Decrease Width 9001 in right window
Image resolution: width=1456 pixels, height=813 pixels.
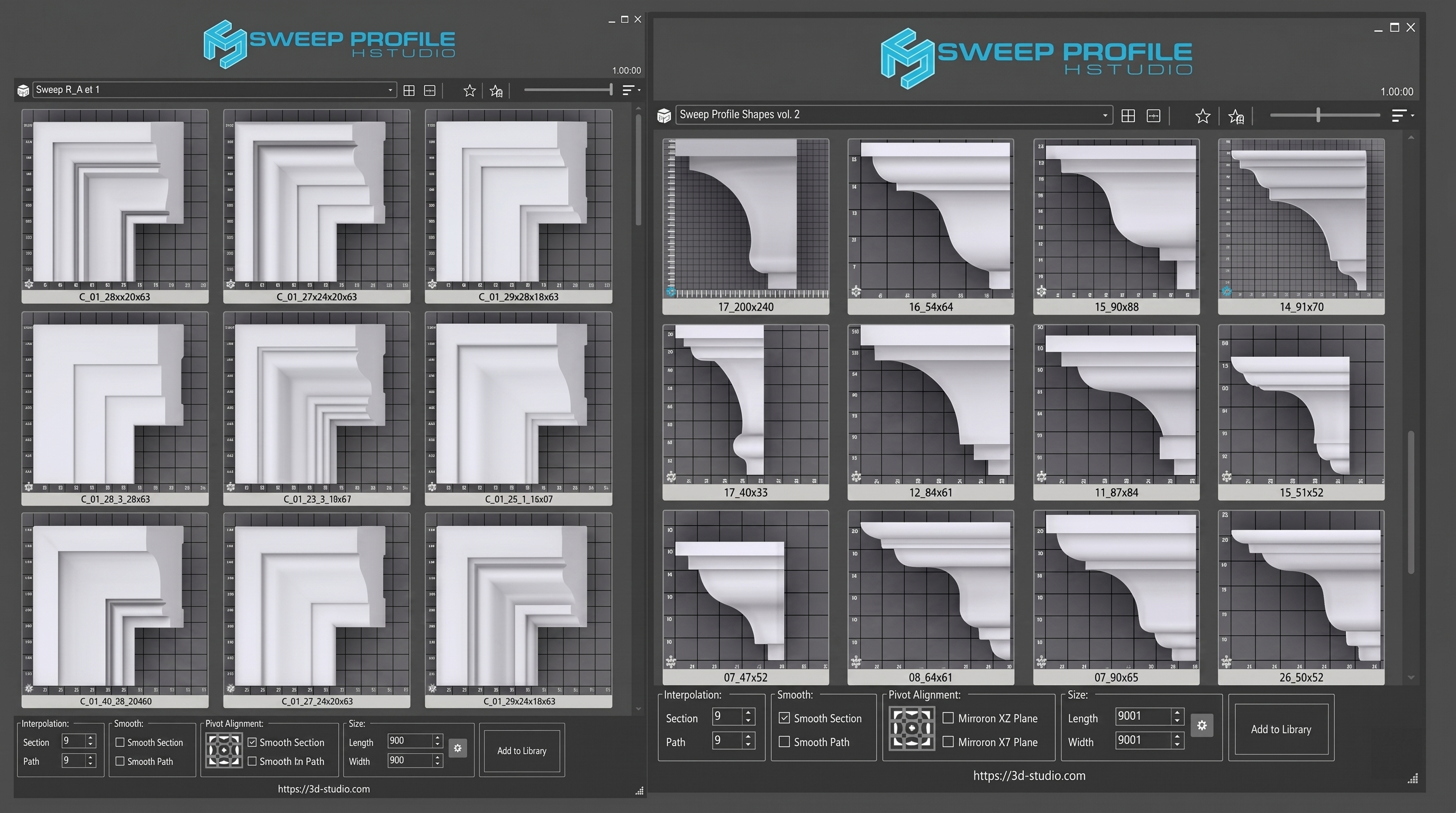(1177, 744)
